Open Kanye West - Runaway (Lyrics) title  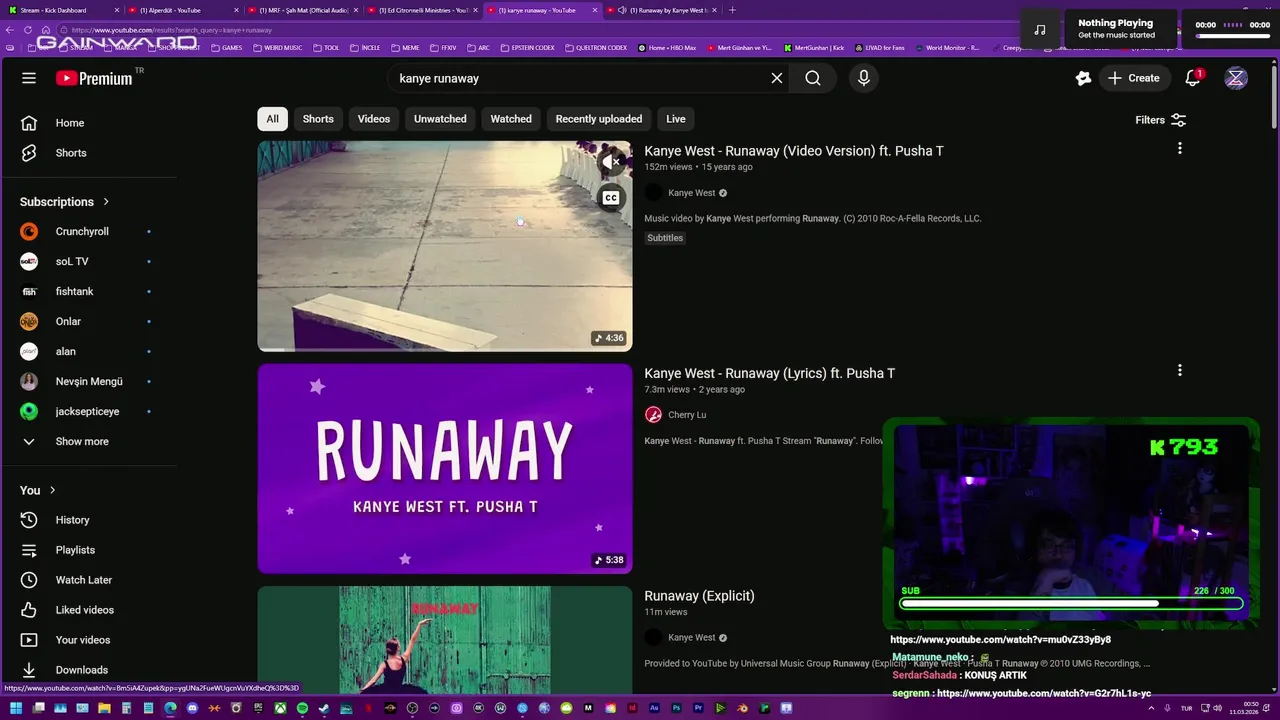(x=769, y=373)
